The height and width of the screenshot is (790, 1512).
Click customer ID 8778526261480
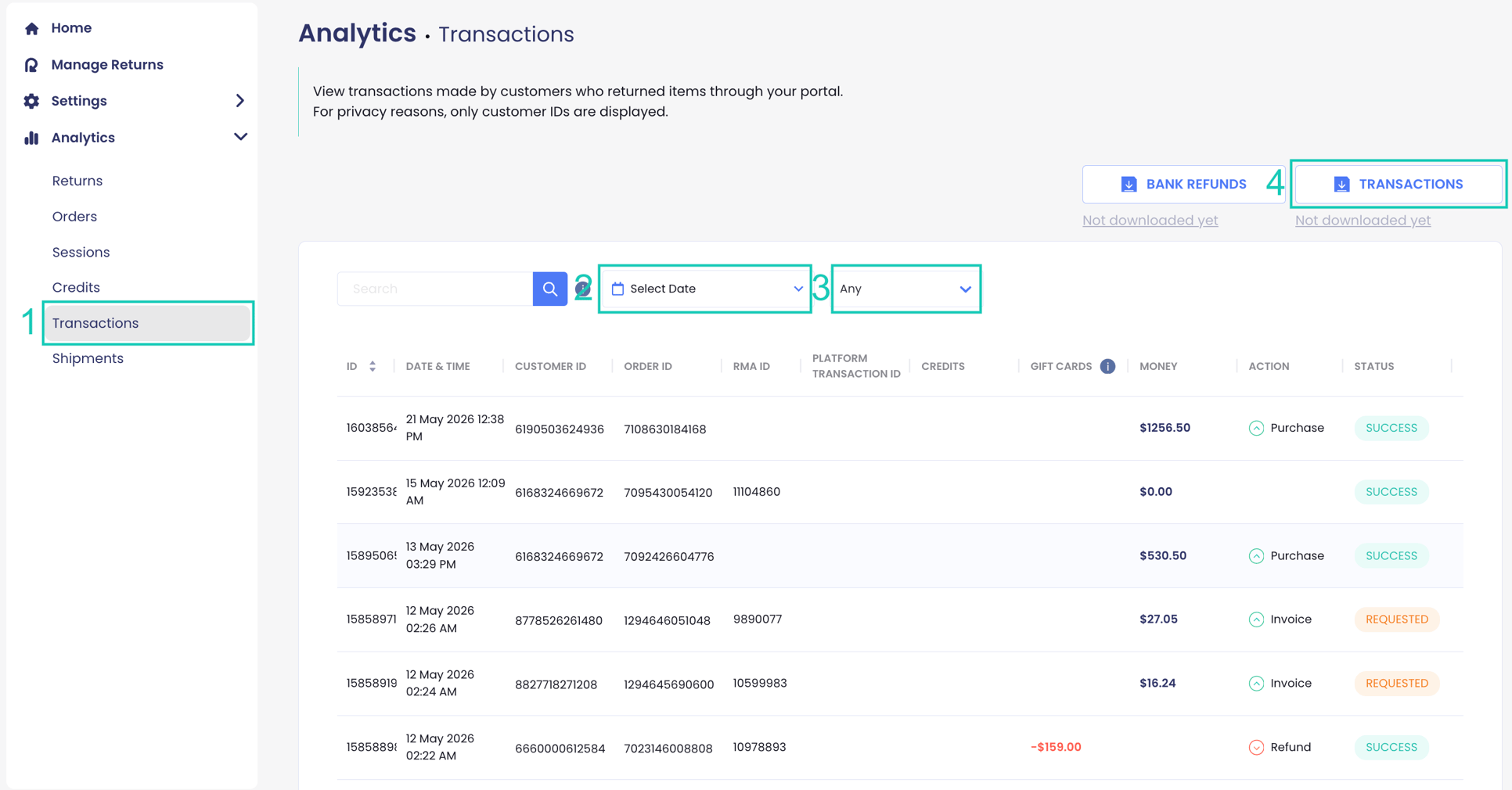click(x=558, y=621)
